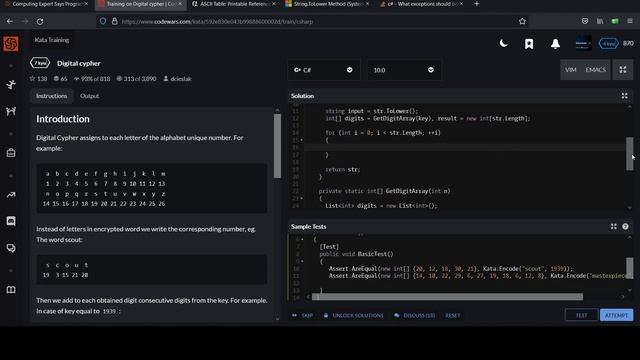Click UNLOCK SOLUTIONS button
The image size is (640, 360).
click(353, 316)
